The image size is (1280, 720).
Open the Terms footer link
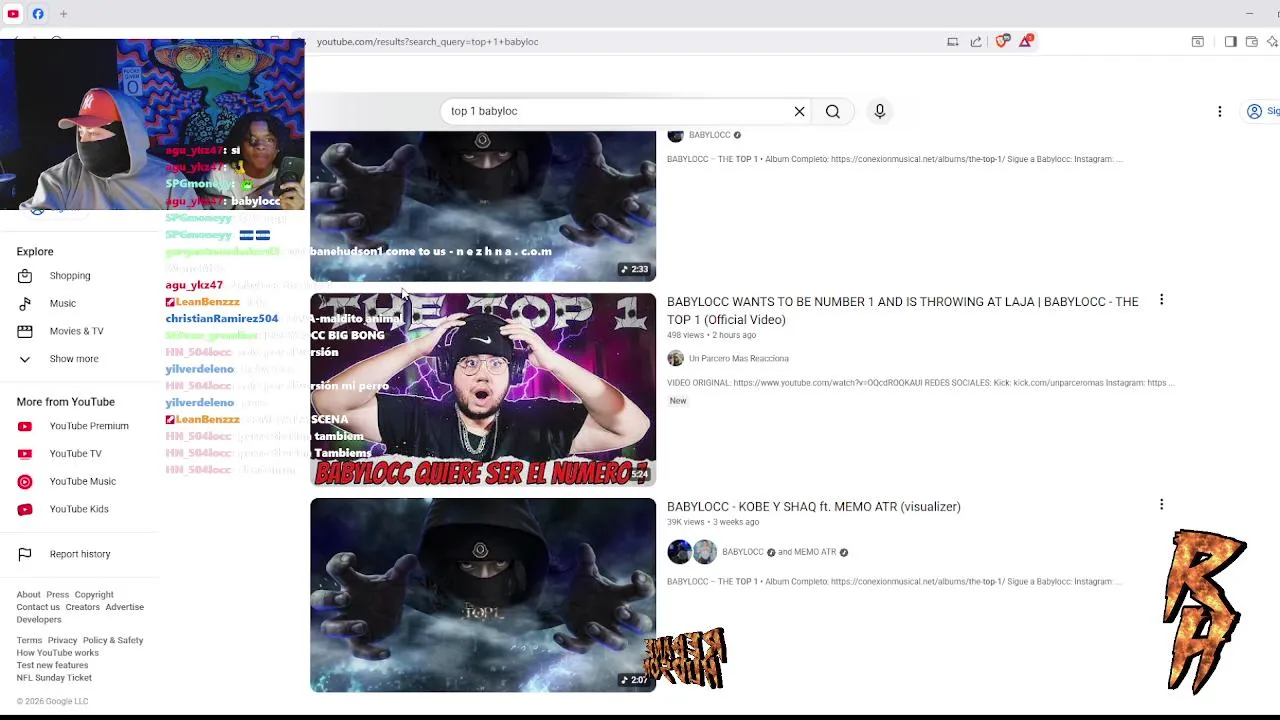(x=29, y=641)
